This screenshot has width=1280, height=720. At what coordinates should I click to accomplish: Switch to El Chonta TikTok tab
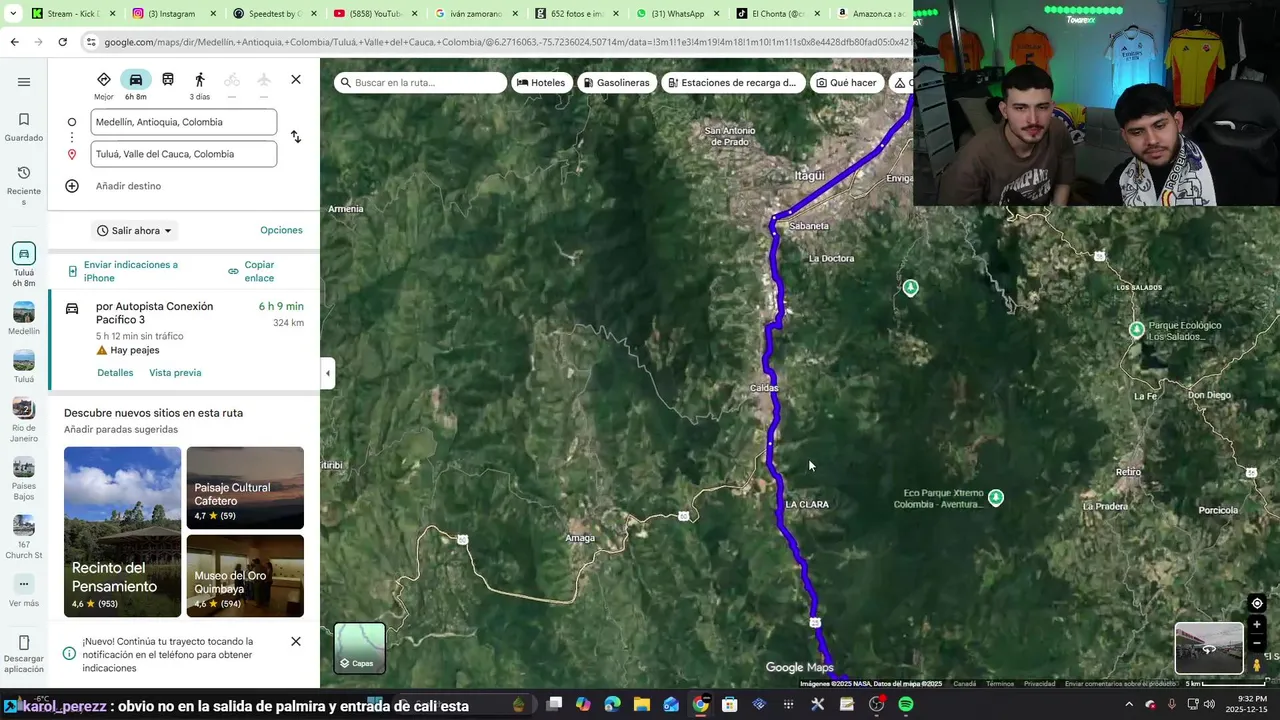click(x=779, y=14)
